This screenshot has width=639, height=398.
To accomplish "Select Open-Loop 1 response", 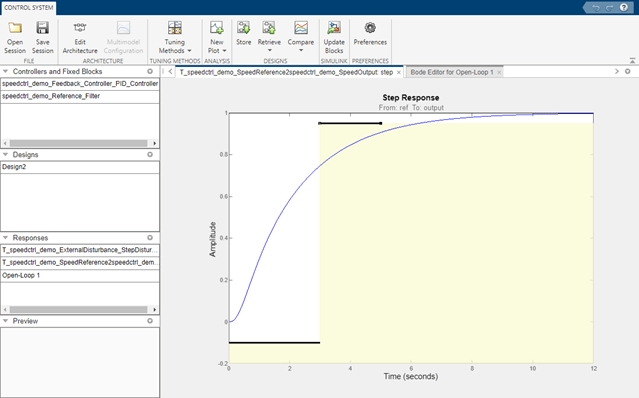I will (80, 275).
